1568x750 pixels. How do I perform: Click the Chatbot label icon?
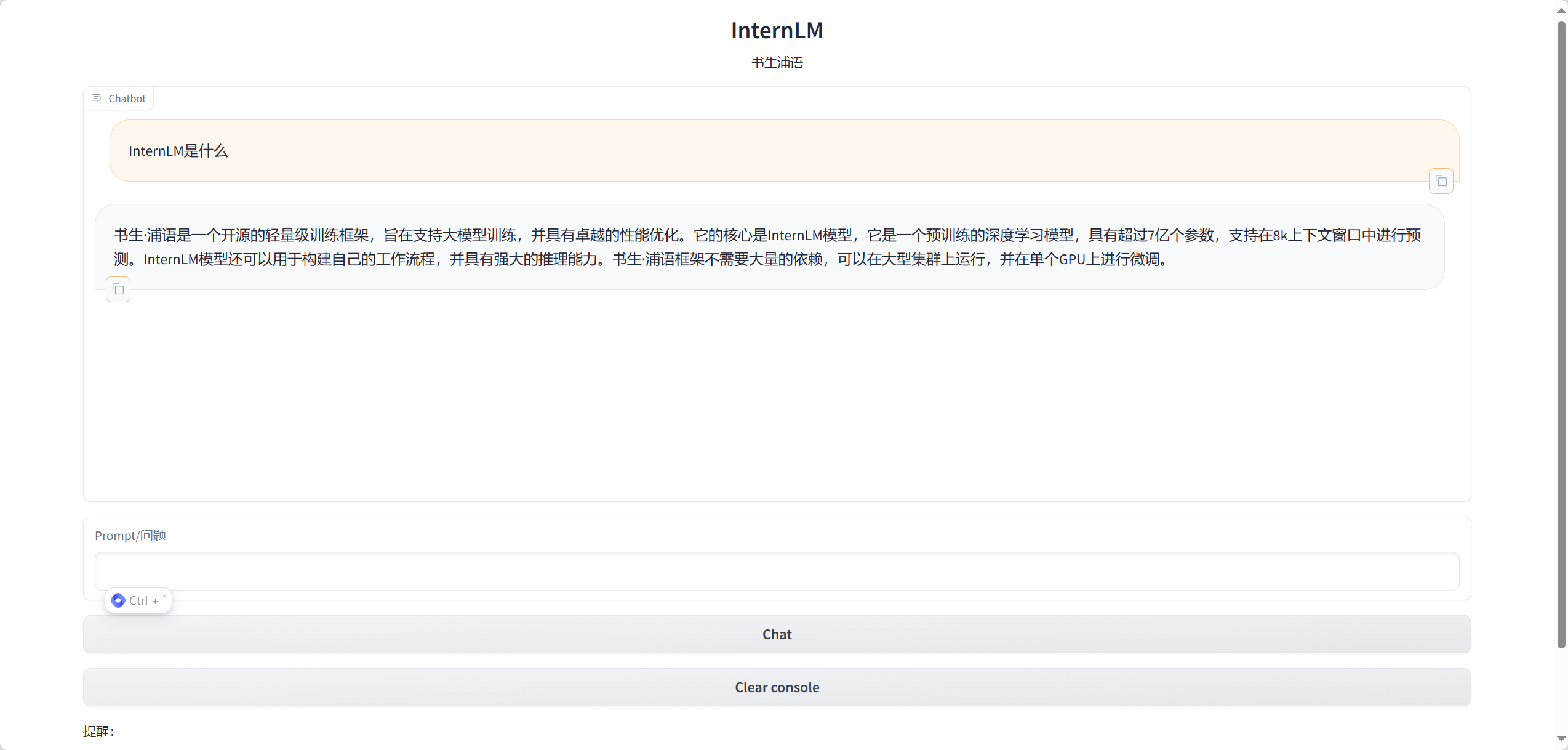click(96, 99)
